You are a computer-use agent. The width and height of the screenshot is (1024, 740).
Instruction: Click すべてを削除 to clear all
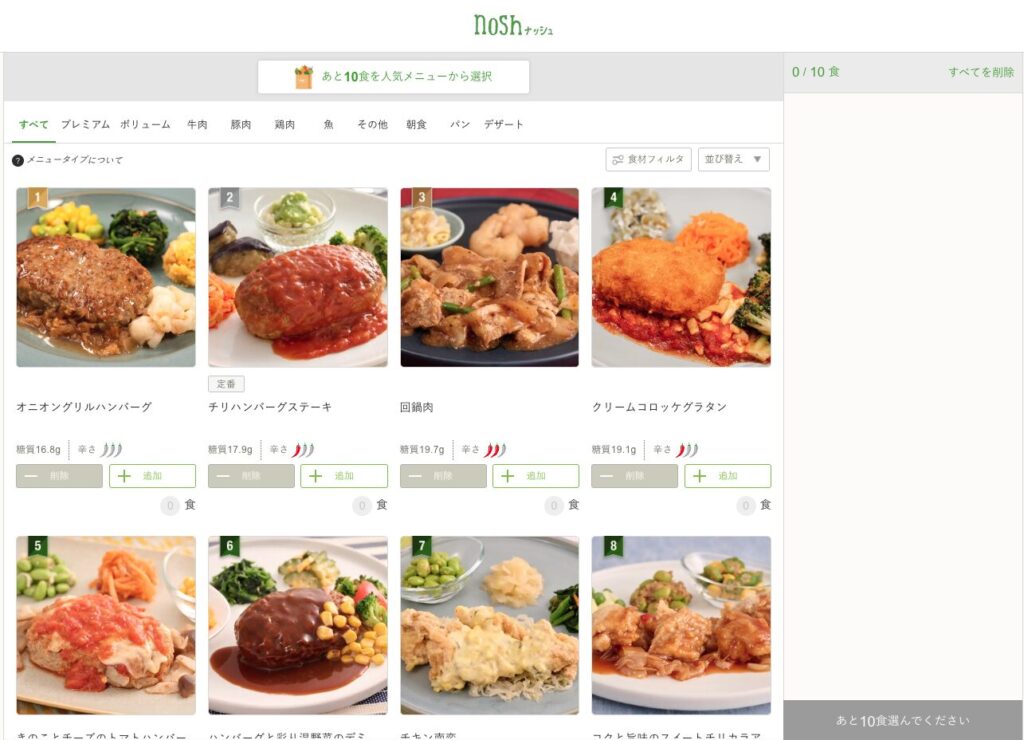pos(981,72)
